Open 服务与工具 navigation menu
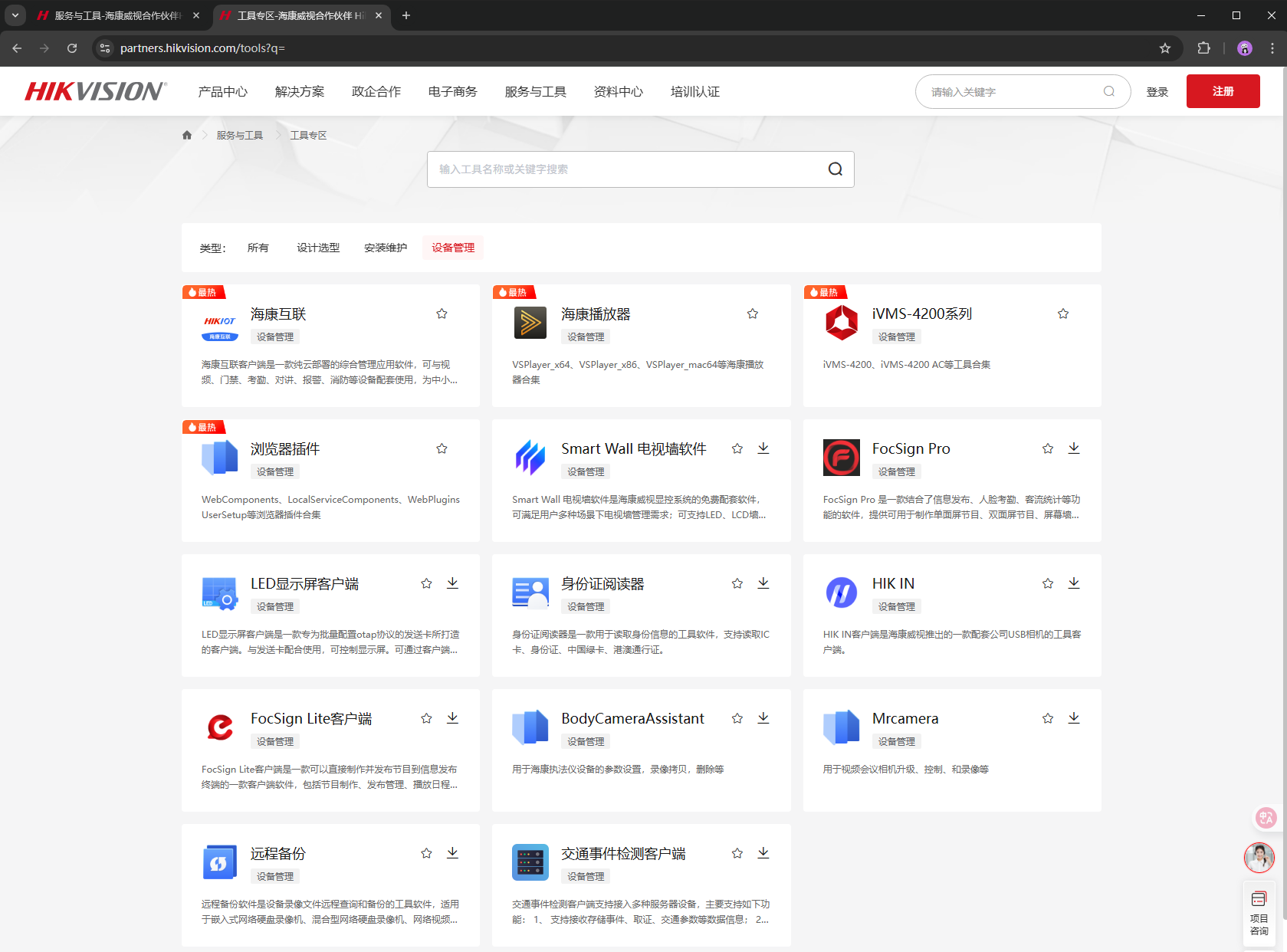1287x952 pixels. [536, 92]
